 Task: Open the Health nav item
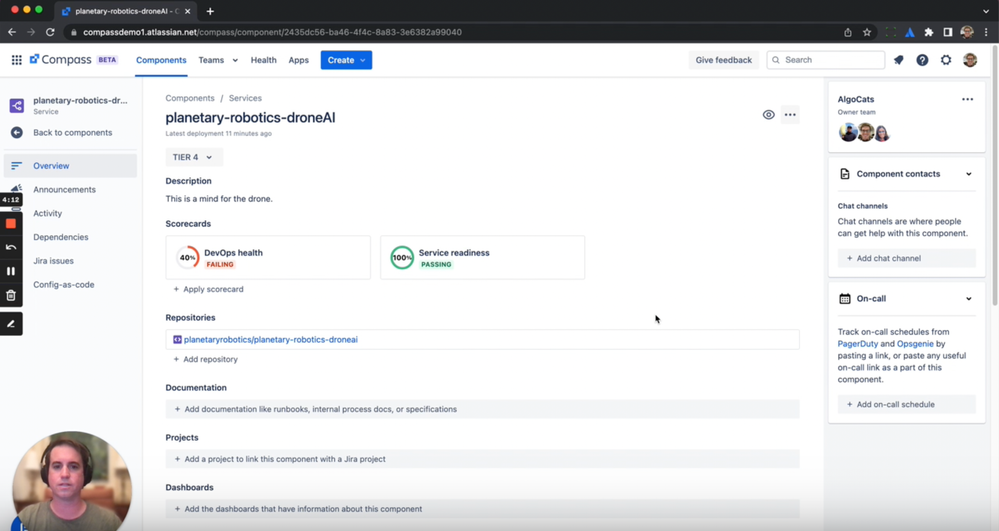(263, 60)
